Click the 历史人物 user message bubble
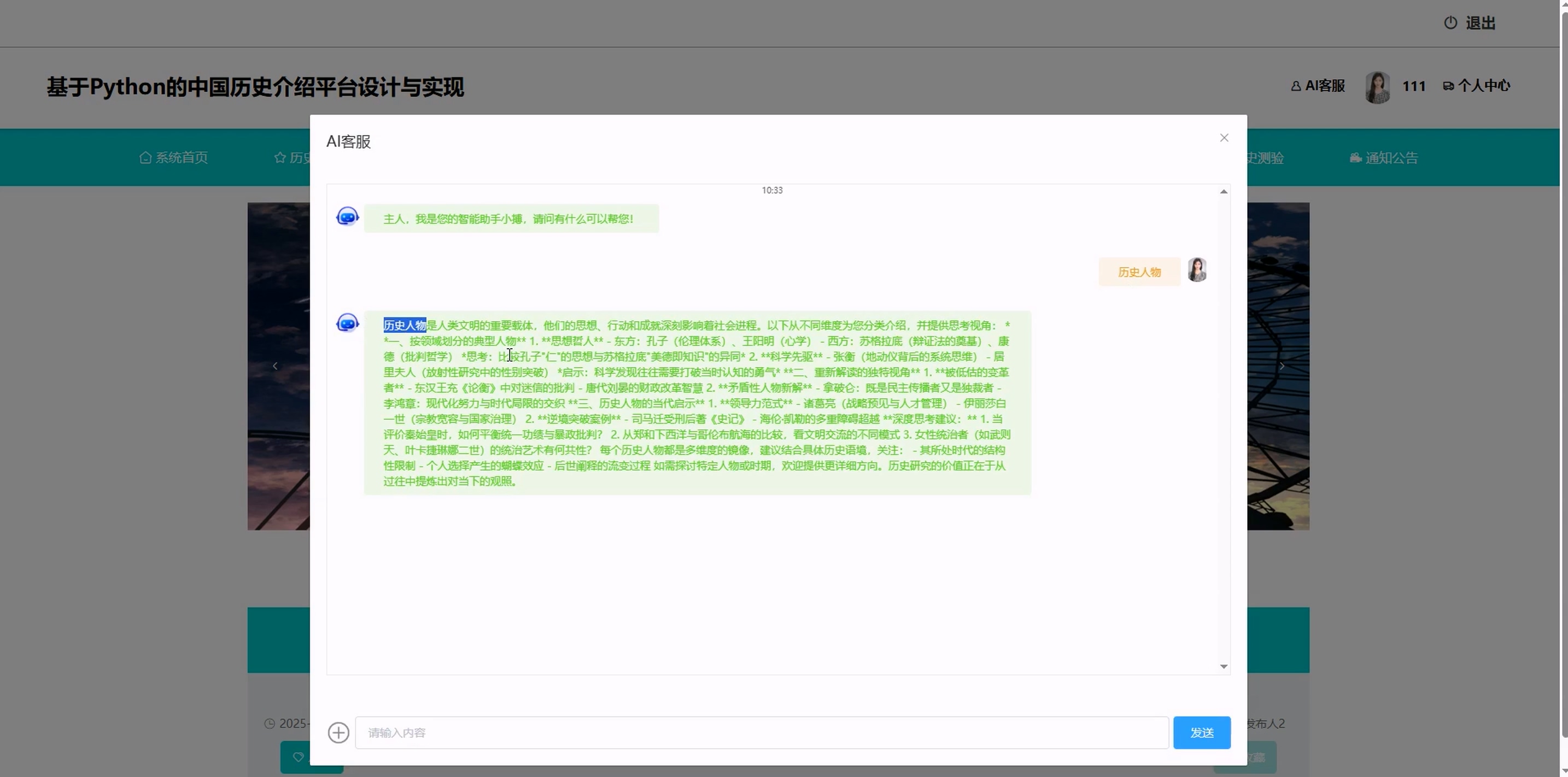1568x777 pixels. click(x=1139, y=272)
